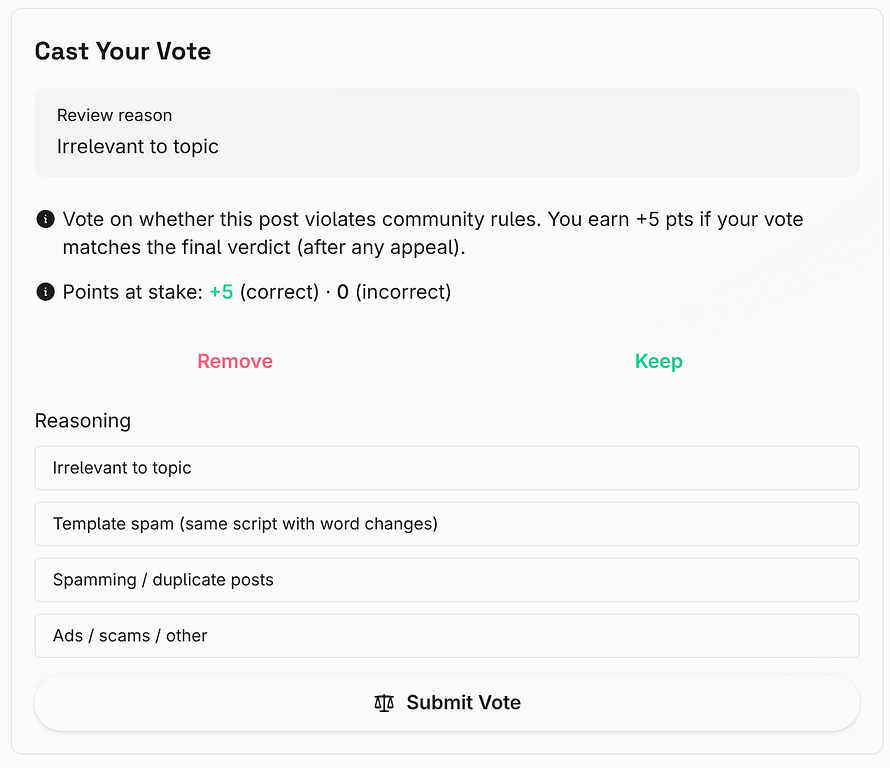
Task: Select the "Irrelevant to topic" reasoning option
Action: (x=447, y=468)
